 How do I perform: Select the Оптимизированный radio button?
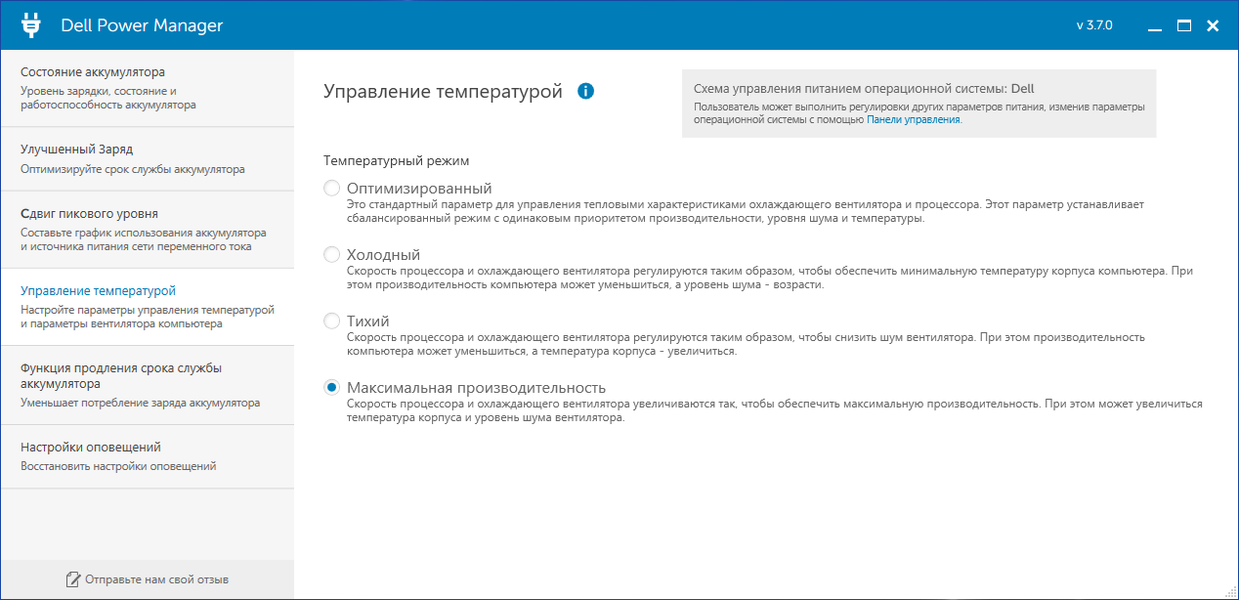click(x=332, y=188)
